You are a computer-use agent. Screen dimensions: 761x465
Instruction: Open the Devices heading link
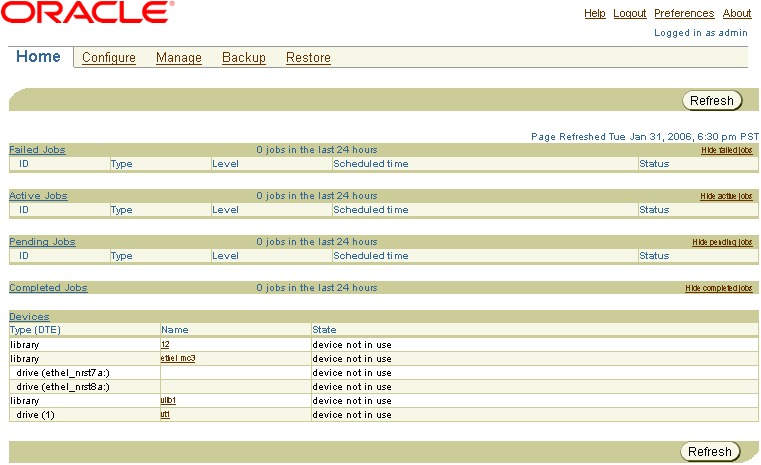[x=29, y=317]
